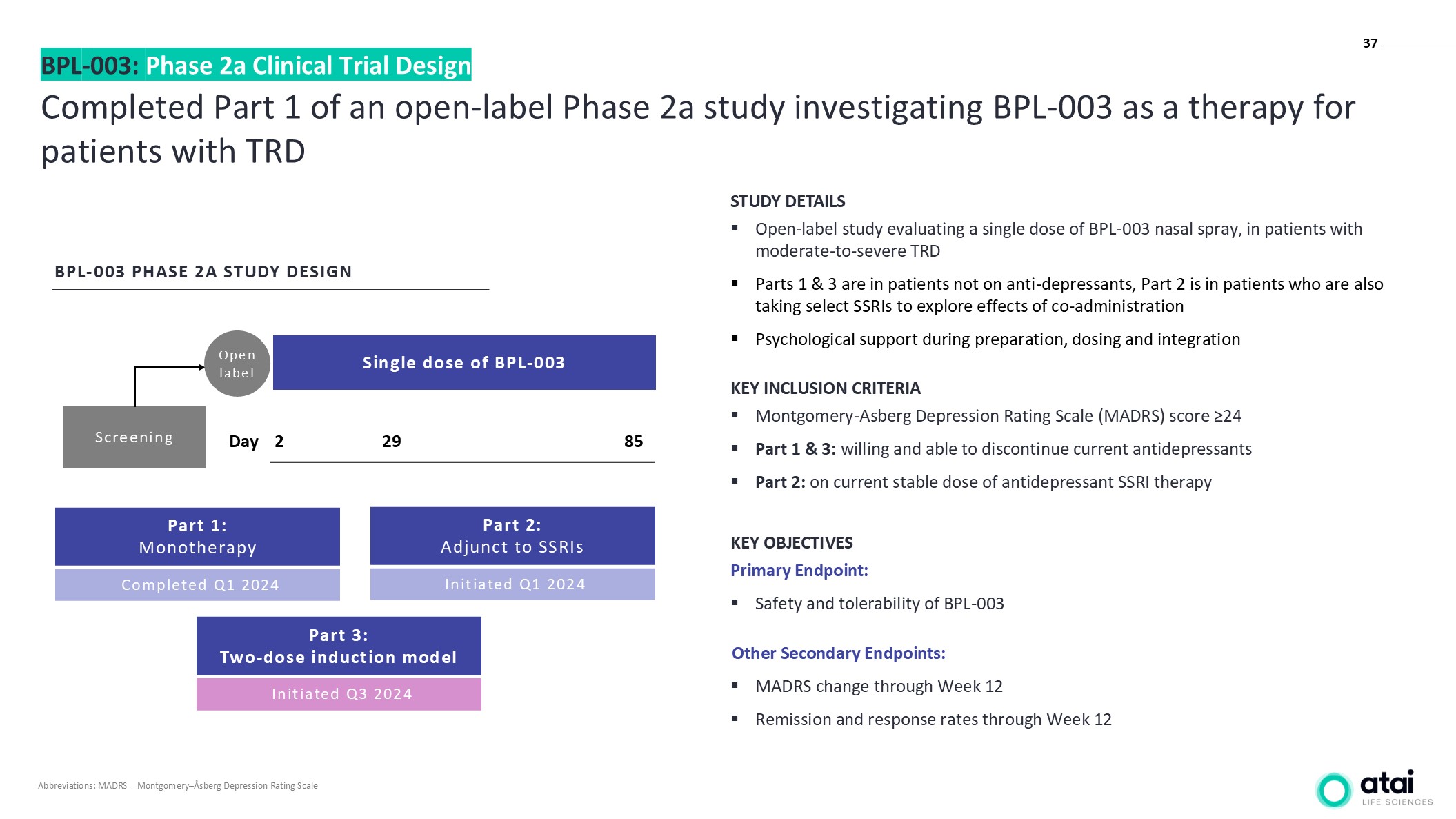Select the Screening box
This screenshot has height=819, width=1456.
(x=134, y=437)
